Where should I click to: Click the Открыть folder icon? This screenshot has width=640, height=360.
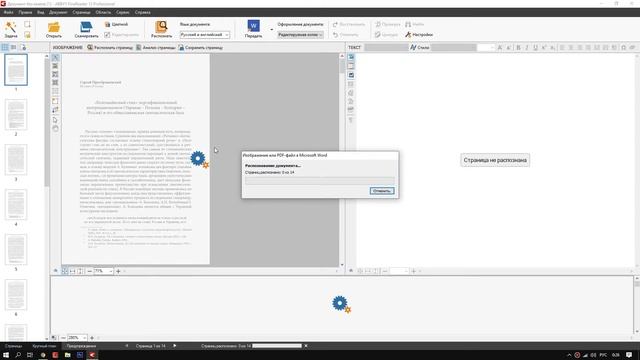53,27
